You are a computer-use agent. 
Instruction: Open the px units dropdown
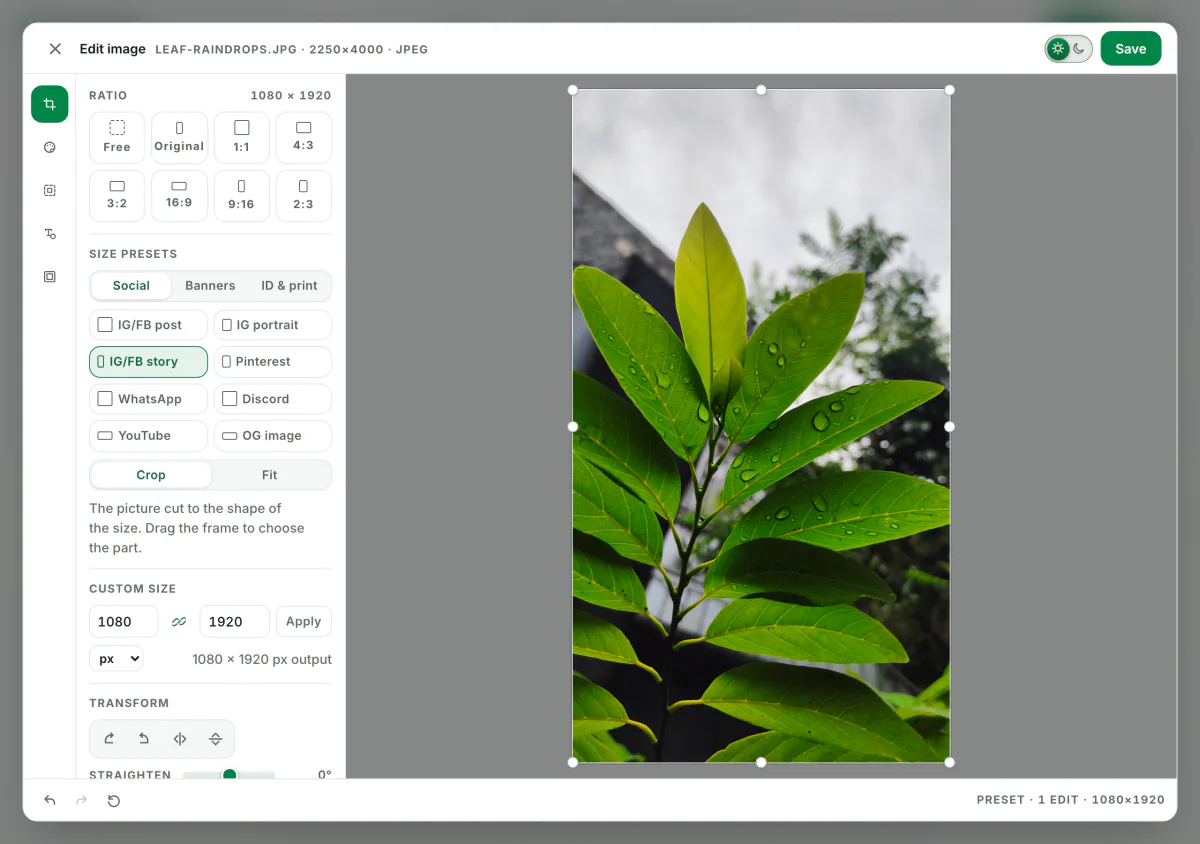[116, 659]
